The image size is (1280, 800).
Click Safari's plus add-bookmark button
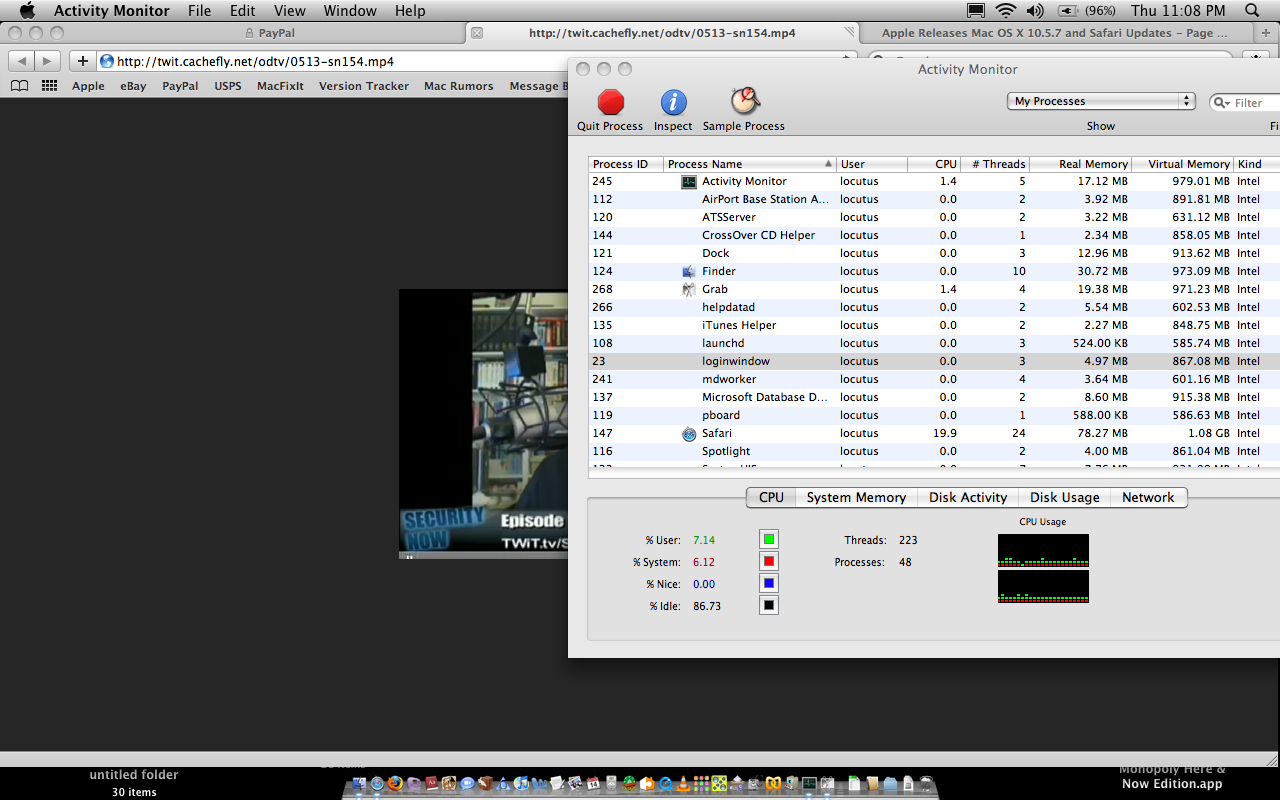83,61
